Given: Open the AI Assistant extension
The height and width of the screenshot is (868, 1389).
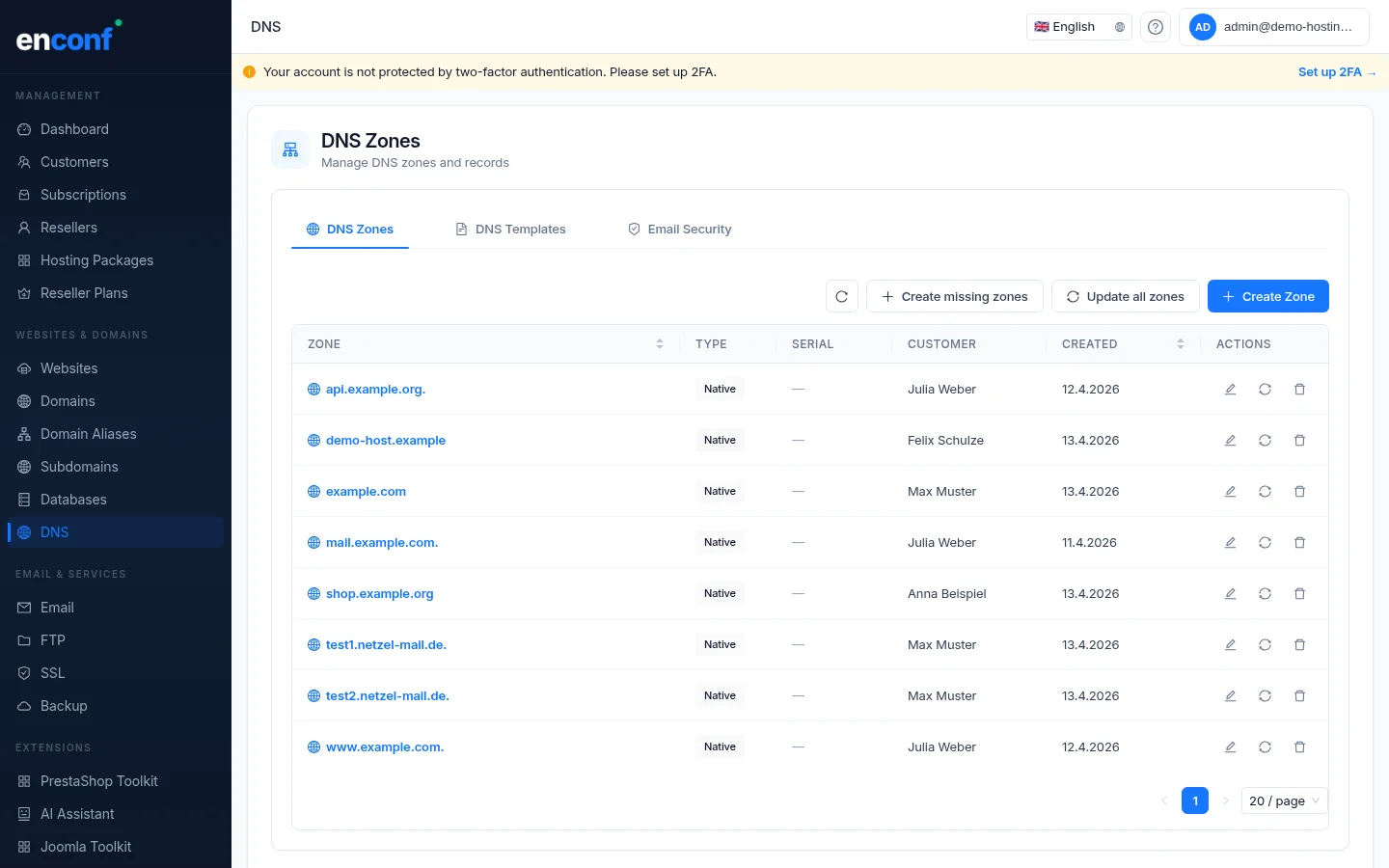Looking at the screenshot, I should pos(77,814).
